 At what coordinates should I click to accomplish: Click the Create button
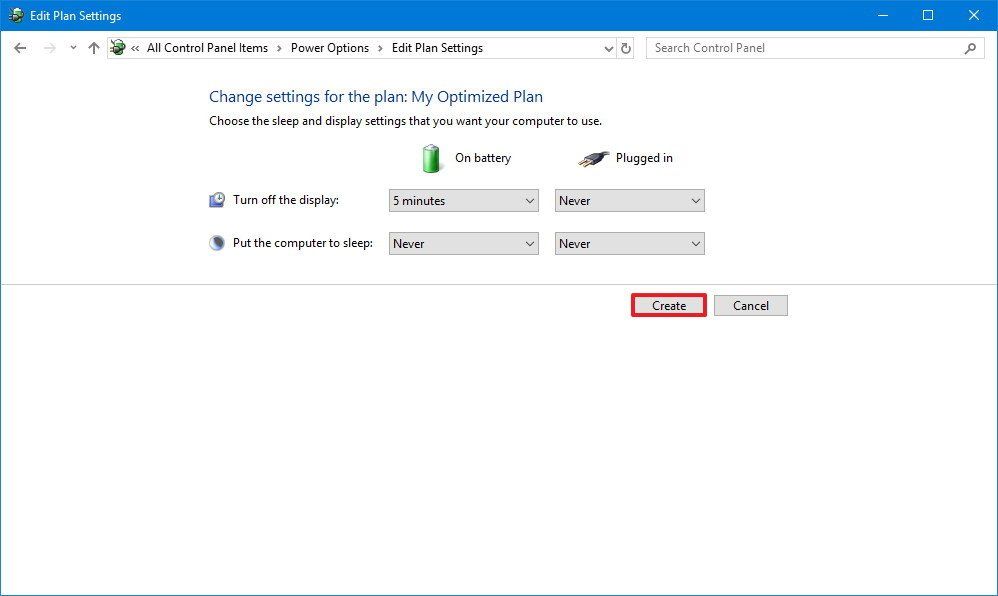tap(667, 305)
